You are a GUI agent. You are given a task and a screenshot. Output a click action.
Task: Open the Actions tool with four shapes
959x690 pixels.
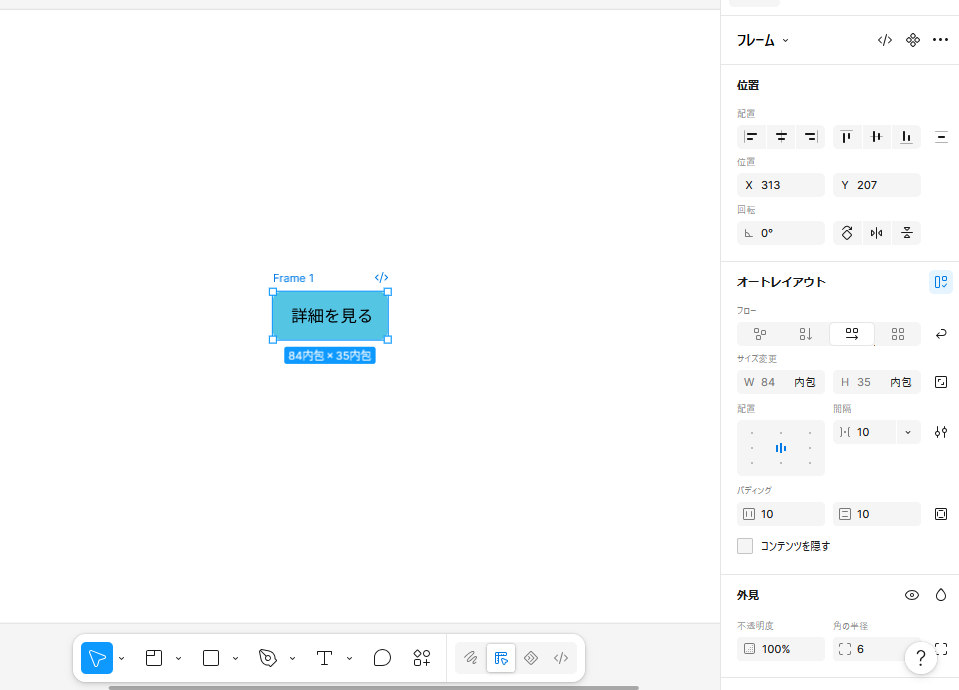coord(422,658)
